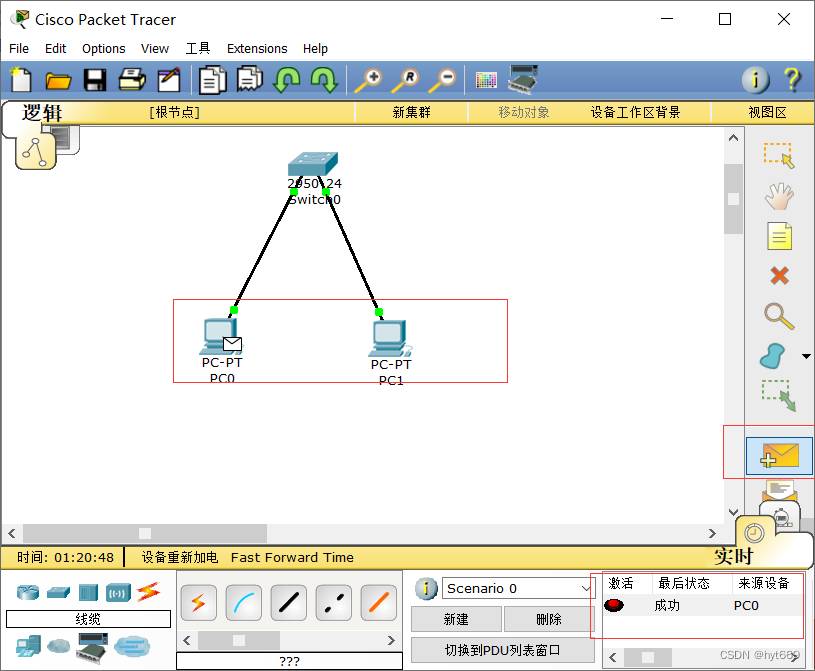This screenshot has width=815, height=671.
Task: Select the Custom Made Devices category
Action: click(x=92, y=647)
